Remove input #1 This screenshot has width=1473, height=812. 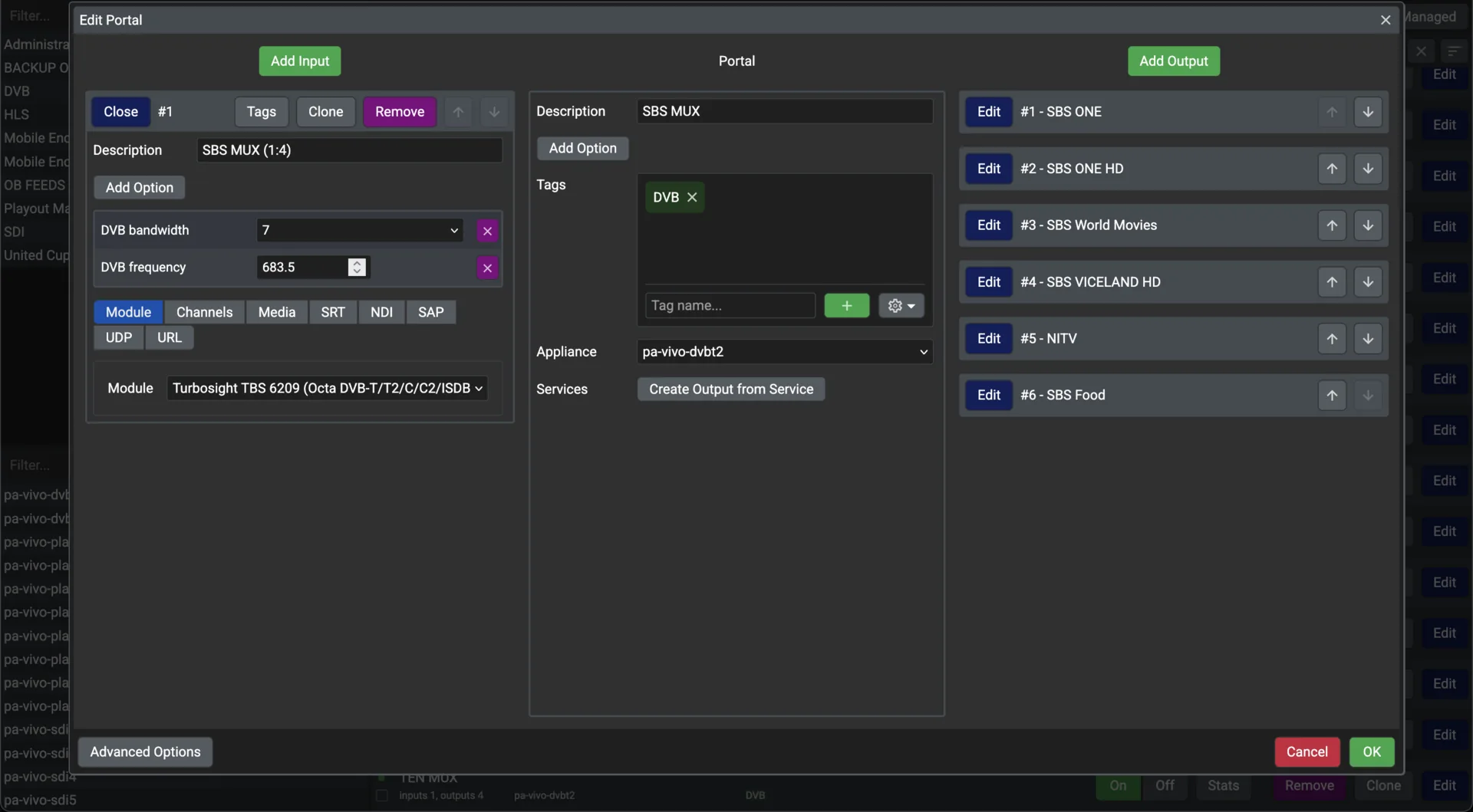[x=399, y=112]
